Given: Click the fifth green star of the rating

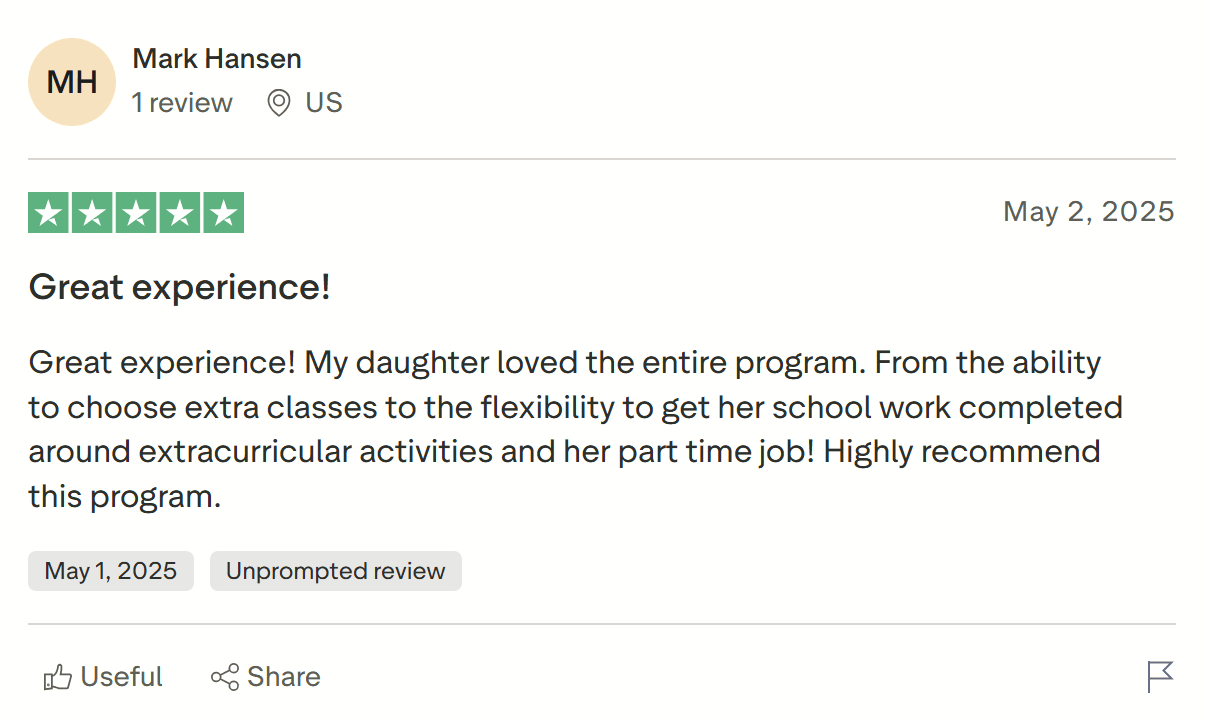Looking at the screenshot, I should (226, 212).
